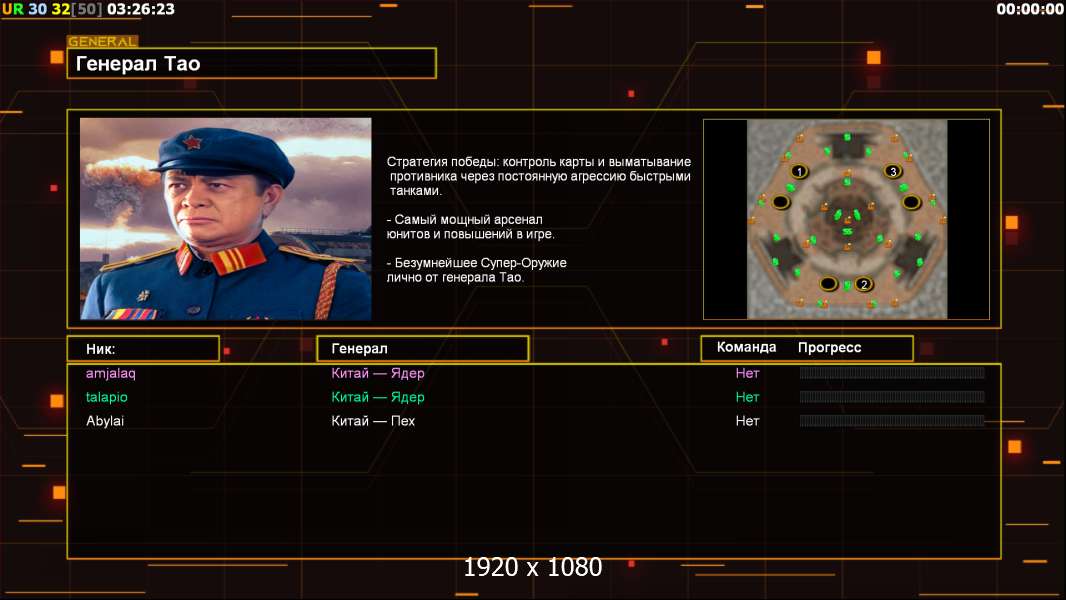This screenshot has width=1066, height=600.
Task: Click Abylai's general 'Китай — Пех'
Action: click(x=373, y=421)
